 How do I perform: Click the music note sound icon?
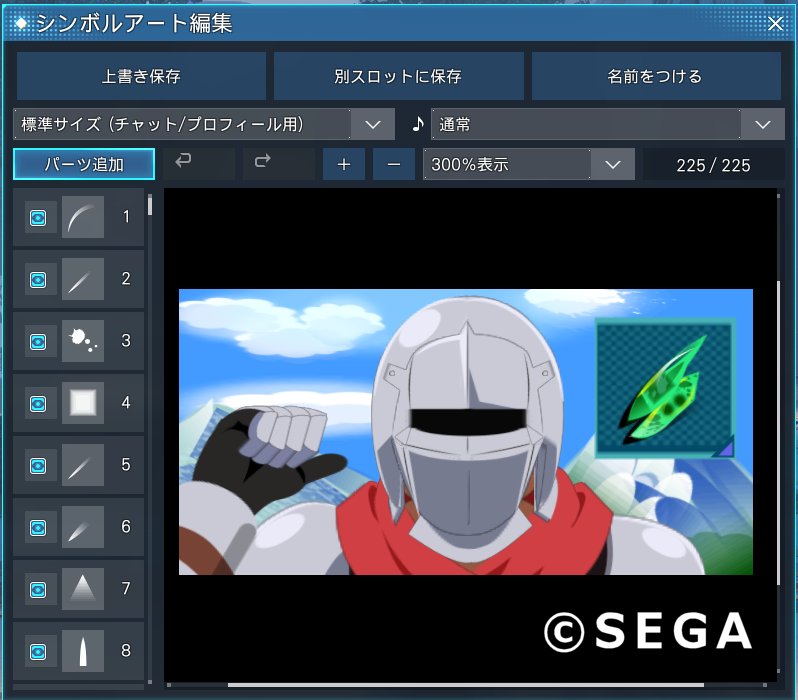[418, 124]
